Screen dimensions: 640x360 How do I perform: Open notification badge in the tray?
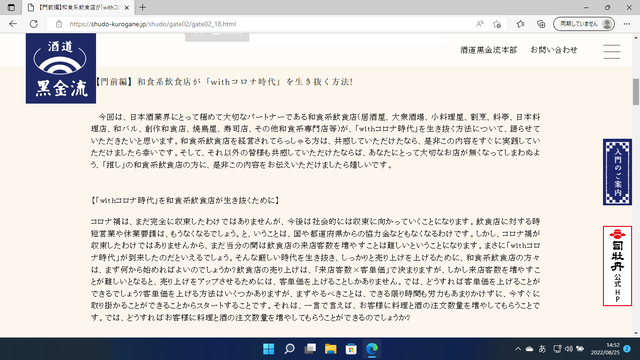click(x=627, y=349)
